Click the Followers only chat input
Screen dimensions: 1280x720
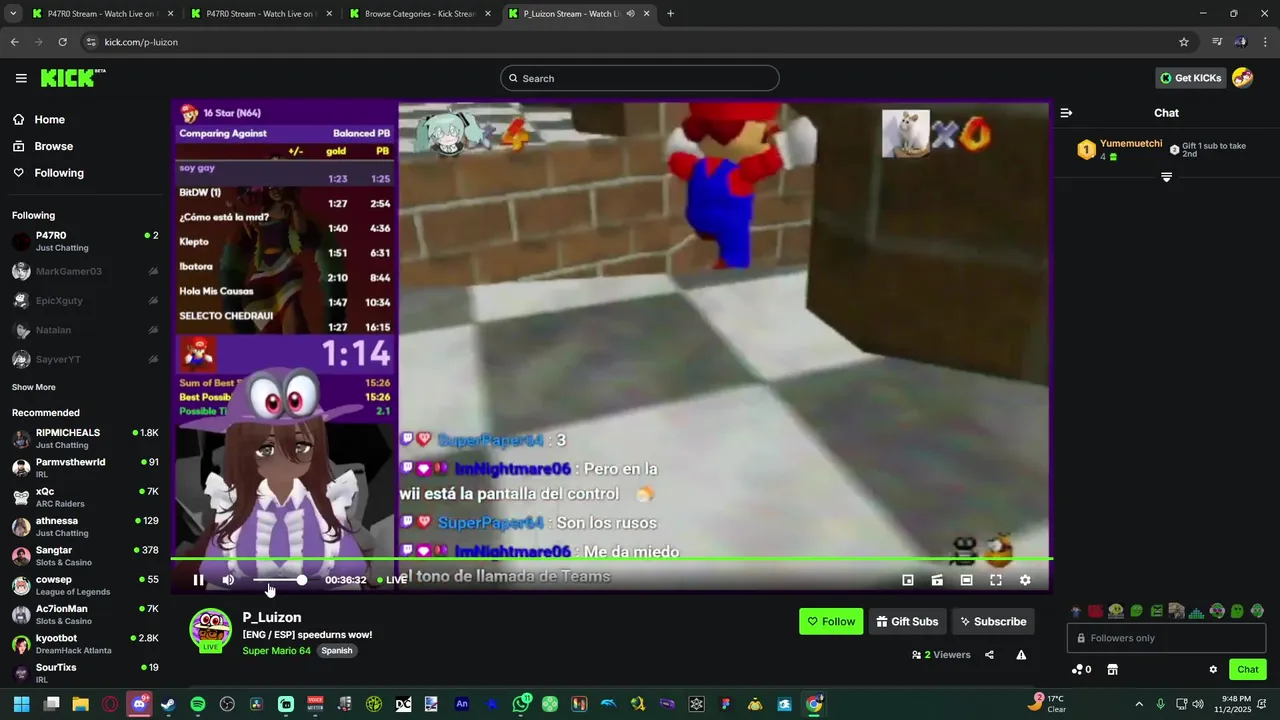1166,638
